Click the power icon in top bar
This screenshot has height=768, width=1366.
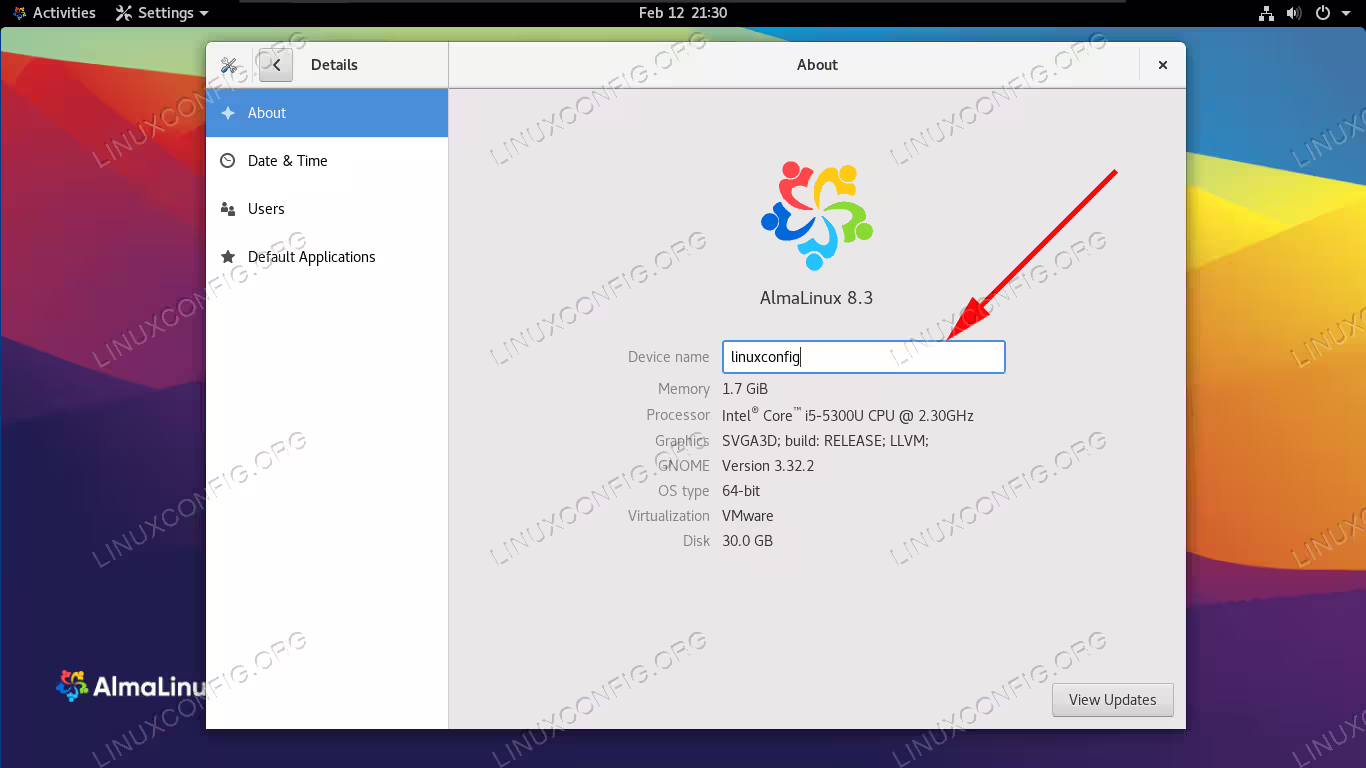[x=1322, y=13]
